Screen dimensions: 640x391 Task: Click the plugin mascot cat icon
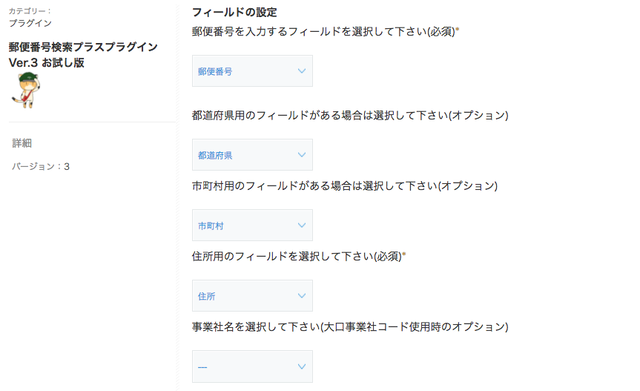point(27,90)
